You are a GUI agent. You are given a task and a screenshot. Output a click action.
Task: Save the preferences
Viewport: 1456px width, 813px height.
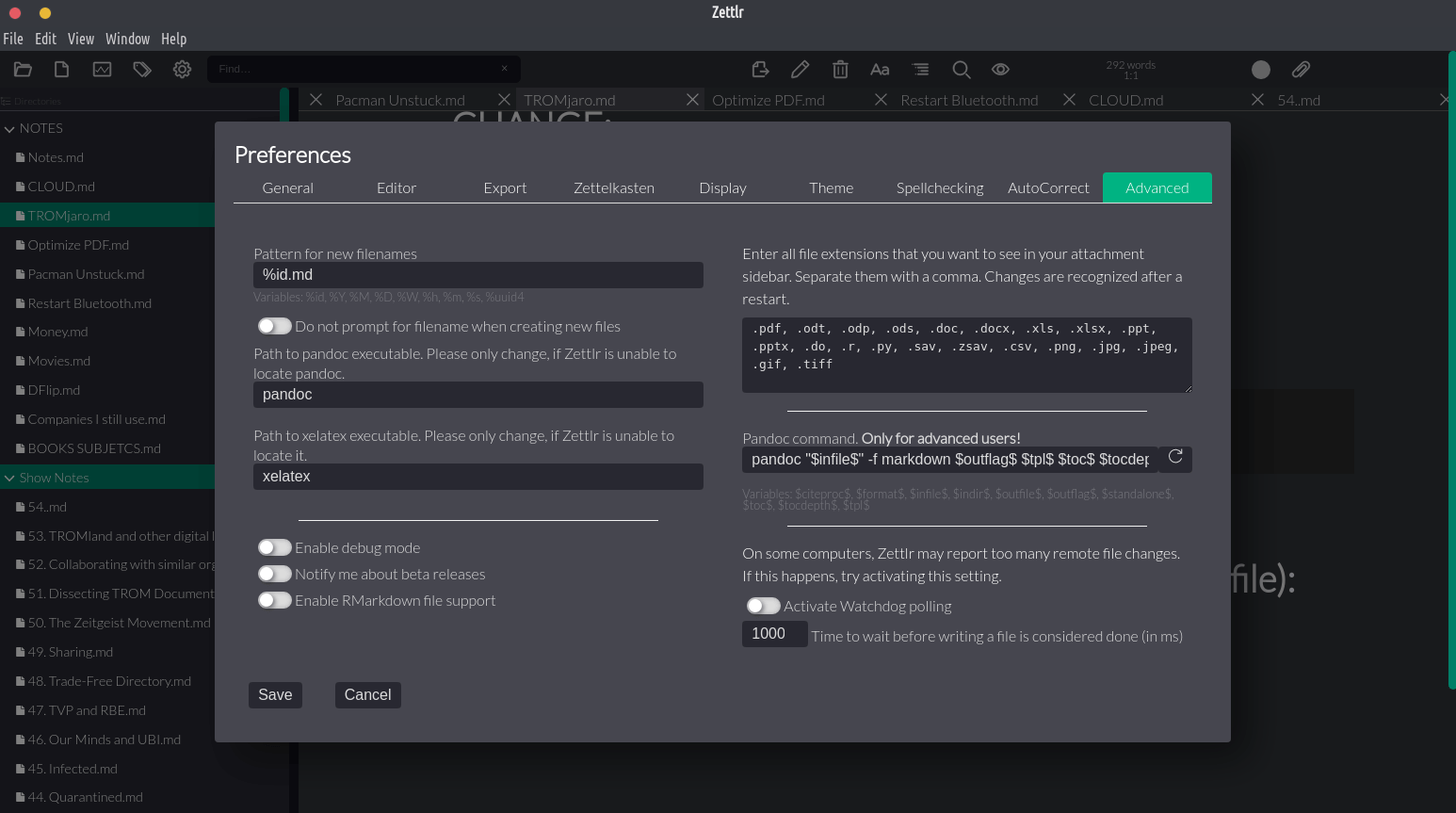(x=275, y=695)
